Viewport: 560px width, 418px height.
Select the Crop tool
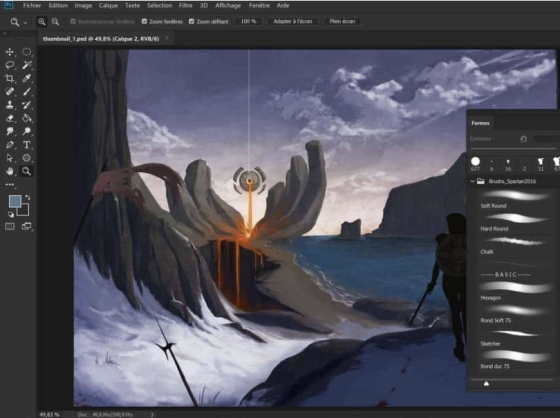tap(10, 78)
